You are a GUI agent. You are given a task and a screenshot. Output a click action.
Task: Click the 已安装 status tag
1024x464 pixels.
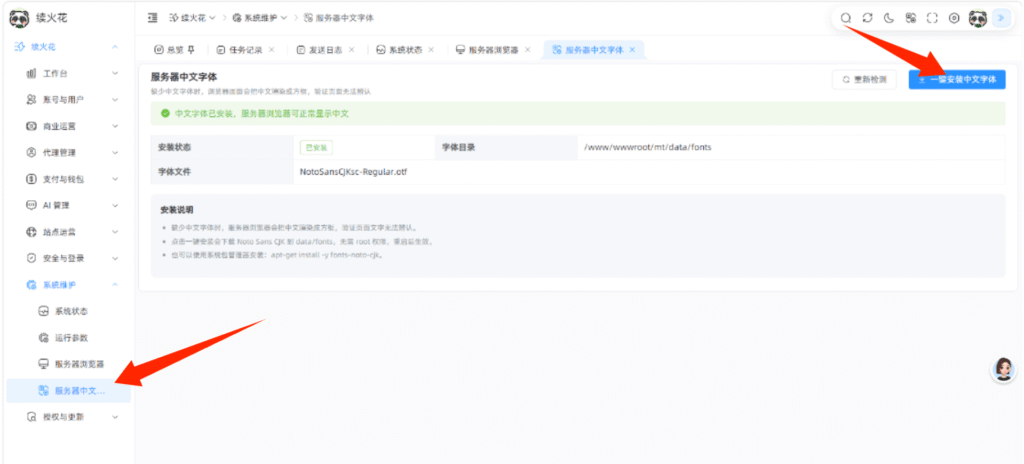pos(317,148)
